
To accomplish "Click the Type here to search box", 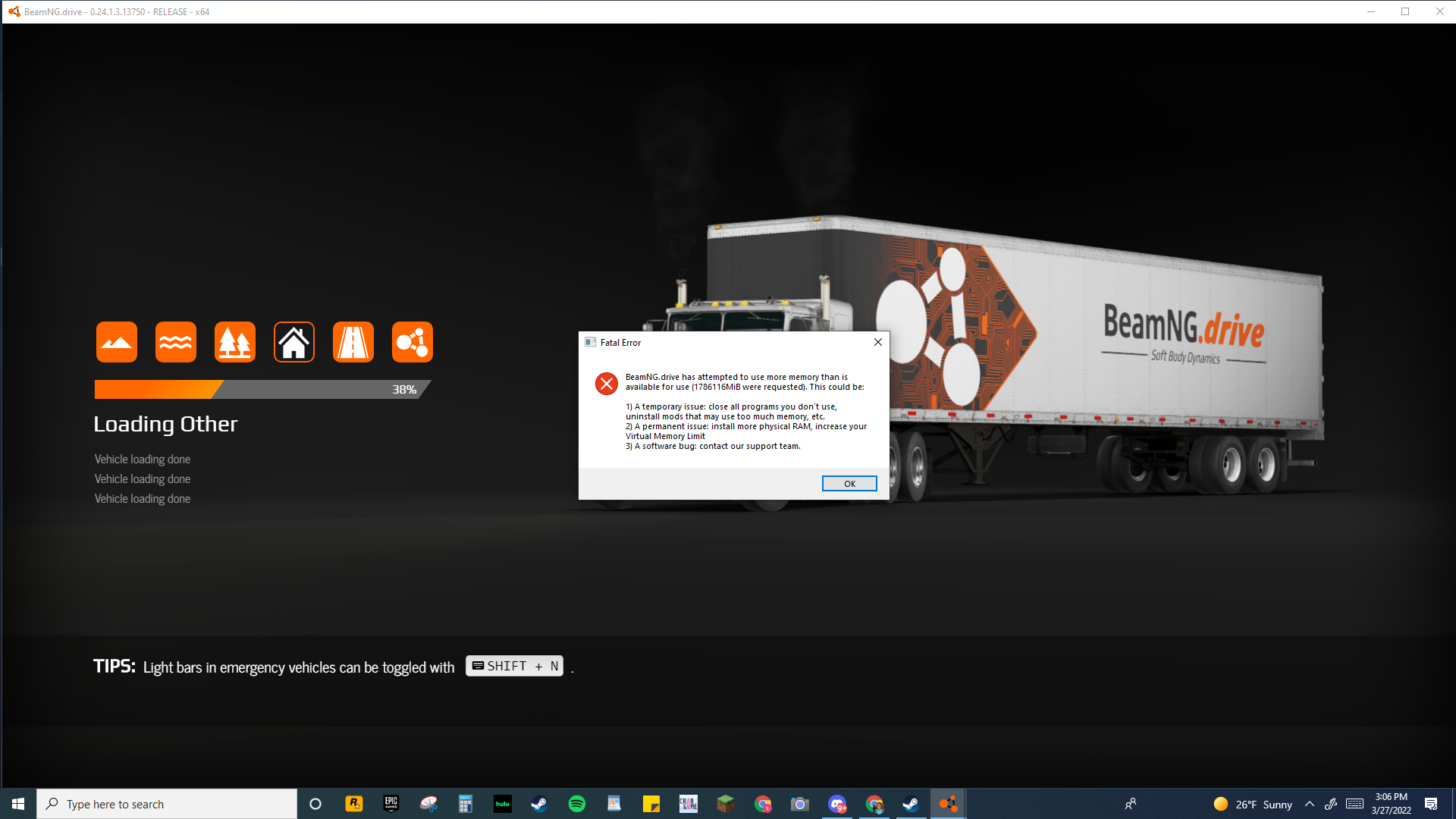I will pos(167,804).
